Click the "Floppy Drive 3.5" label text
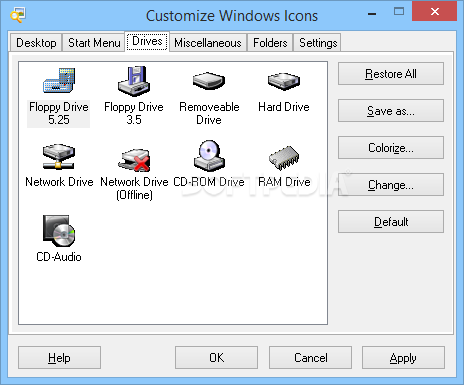Screen dimensions: 464x385 [x=134, y=113]
